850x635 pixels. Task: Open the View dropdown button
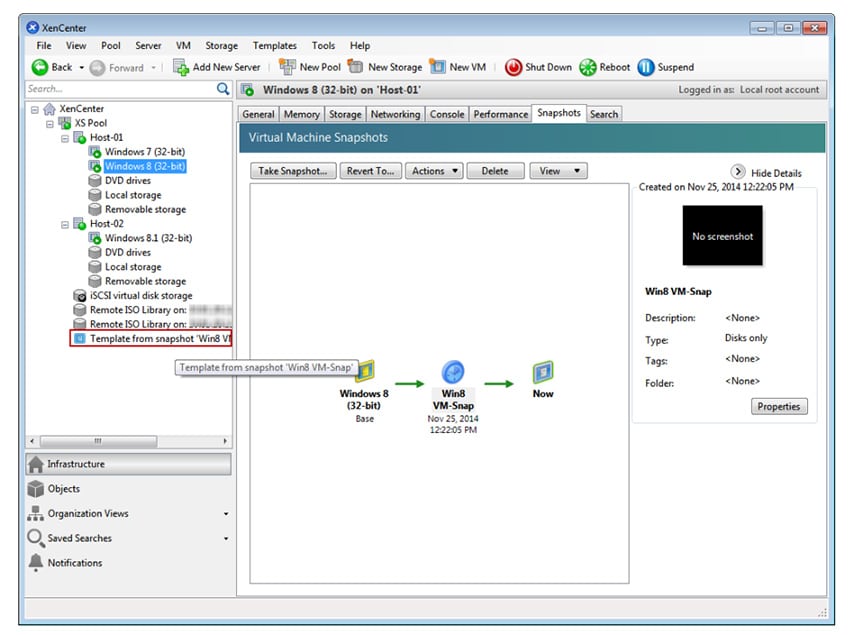tap(558, 171)
